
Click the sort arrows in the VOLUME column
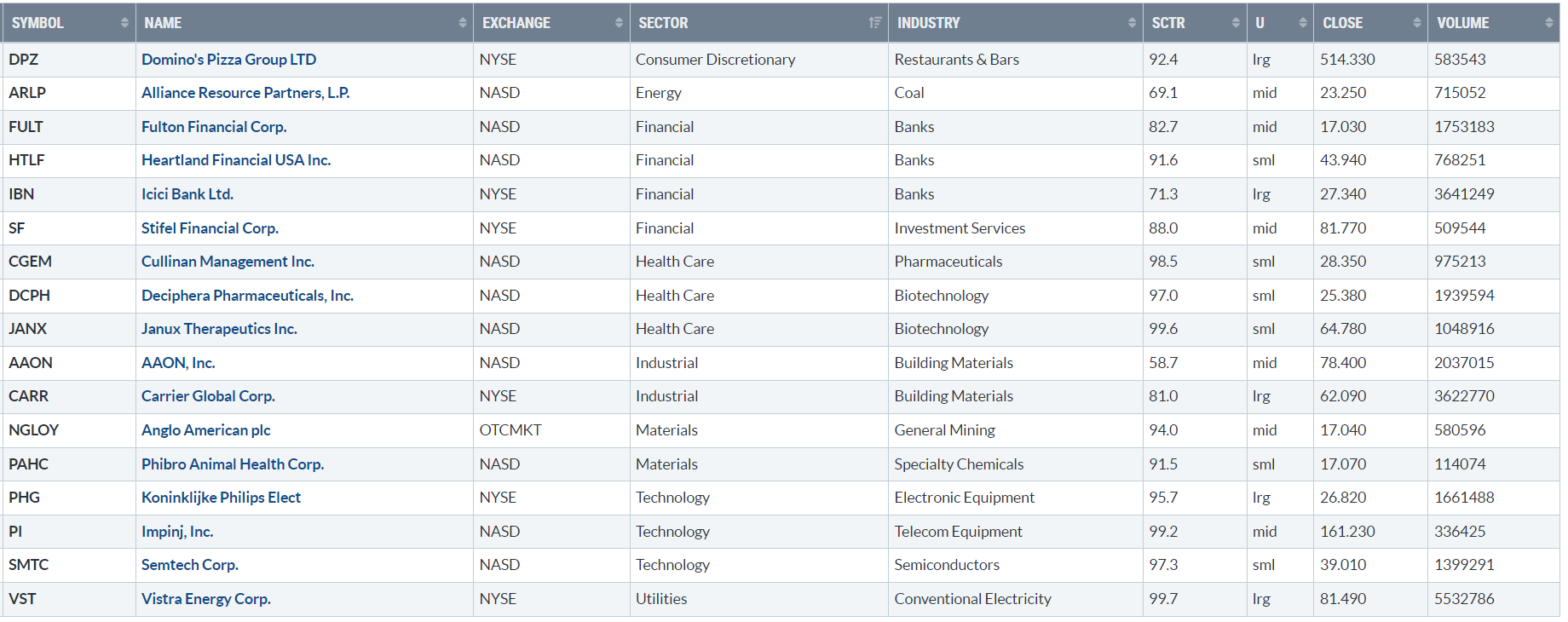(x=1549, y=23)
